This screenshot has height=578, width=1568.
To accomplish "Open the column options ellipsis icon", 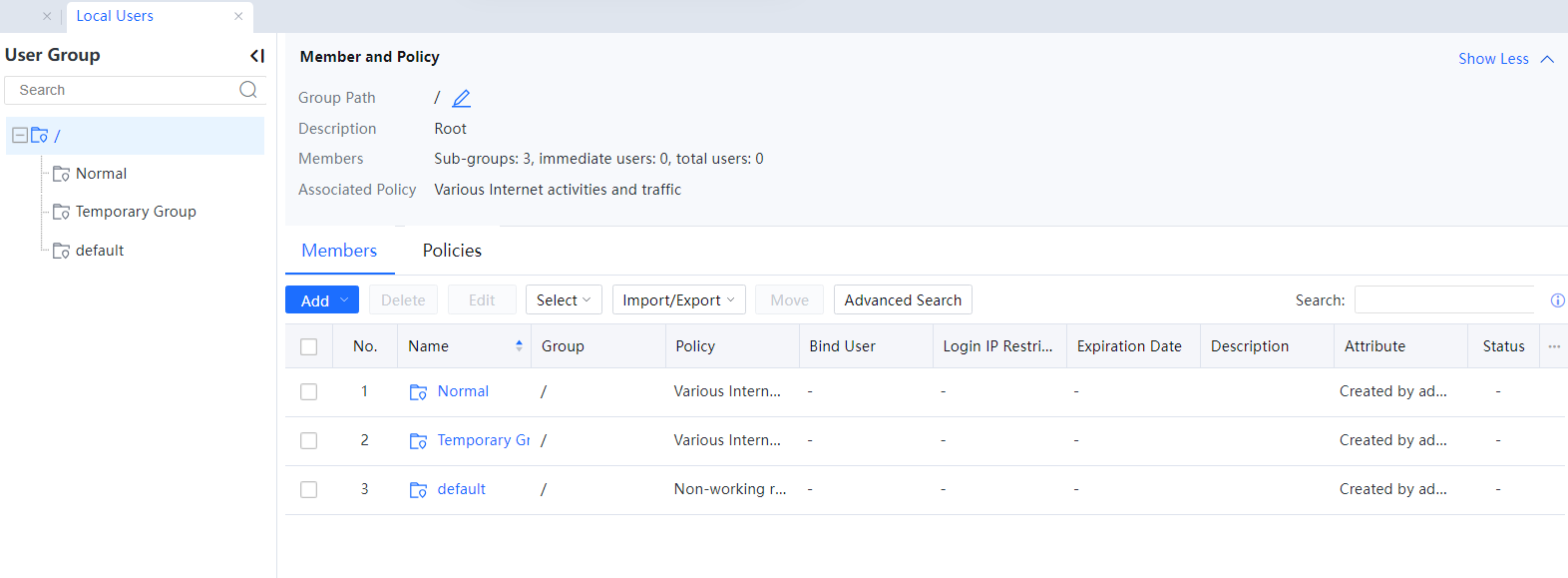I will [1553, 346].
